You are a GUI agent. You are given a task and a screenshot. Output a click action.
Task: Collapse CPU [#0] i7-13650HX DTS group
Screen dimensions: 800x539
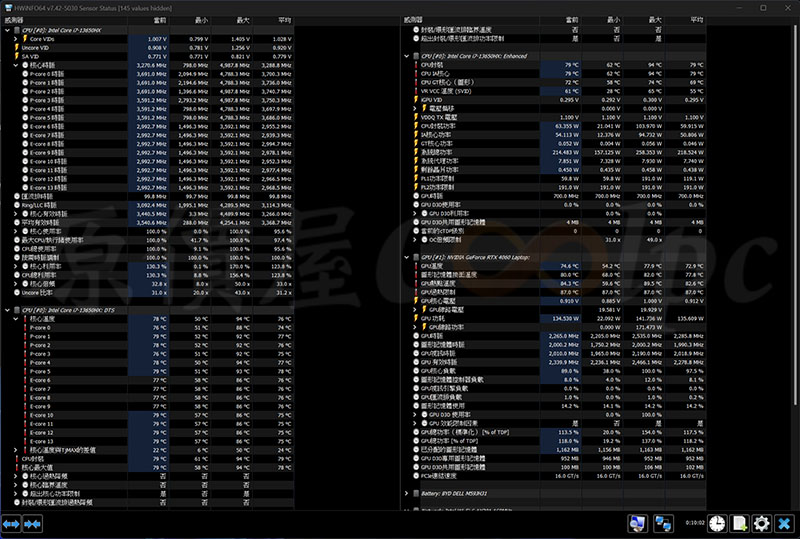(x=7, y=310)
